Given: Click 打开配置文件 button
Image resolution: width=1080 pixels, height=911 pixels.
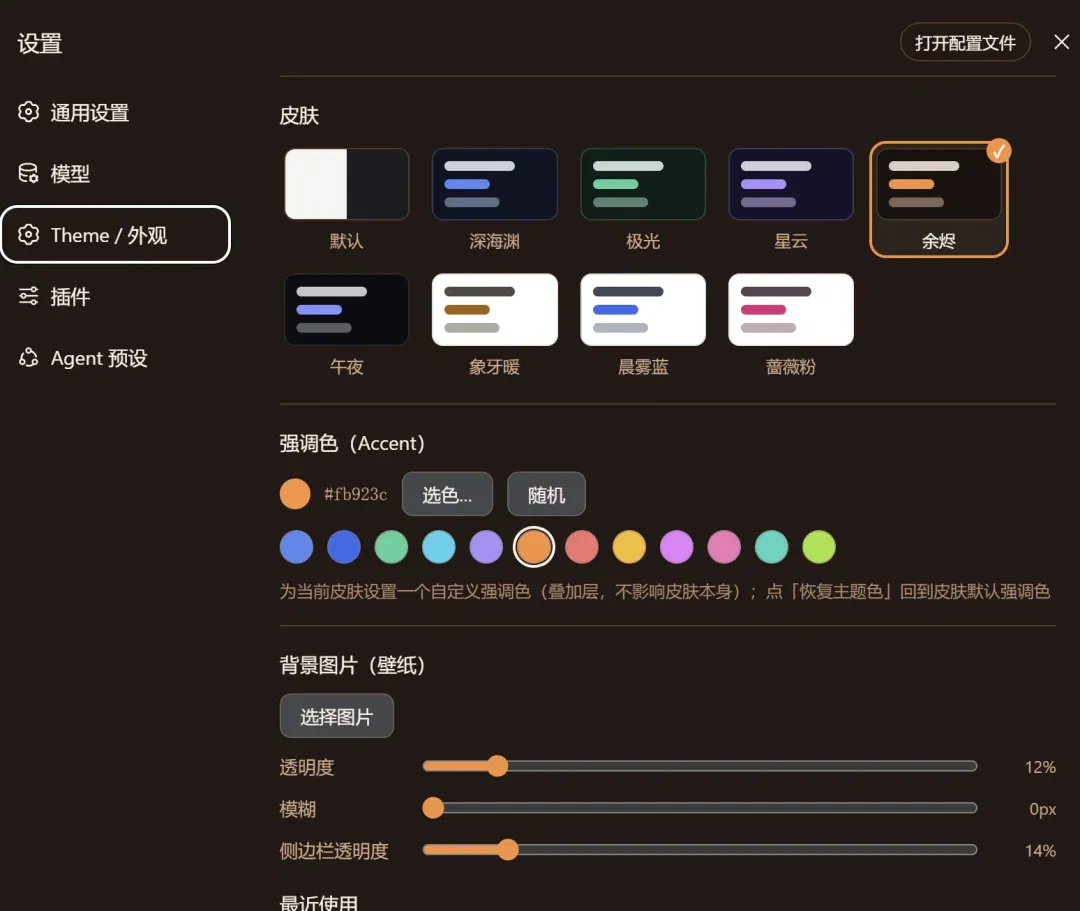Looking at the screenshot, I should (965, 43).
